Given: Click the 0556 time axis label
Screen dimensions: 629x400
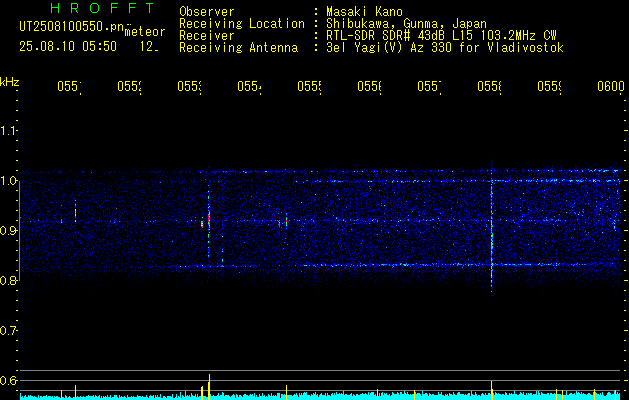Looking at the screenshot, I should (369, 87).
